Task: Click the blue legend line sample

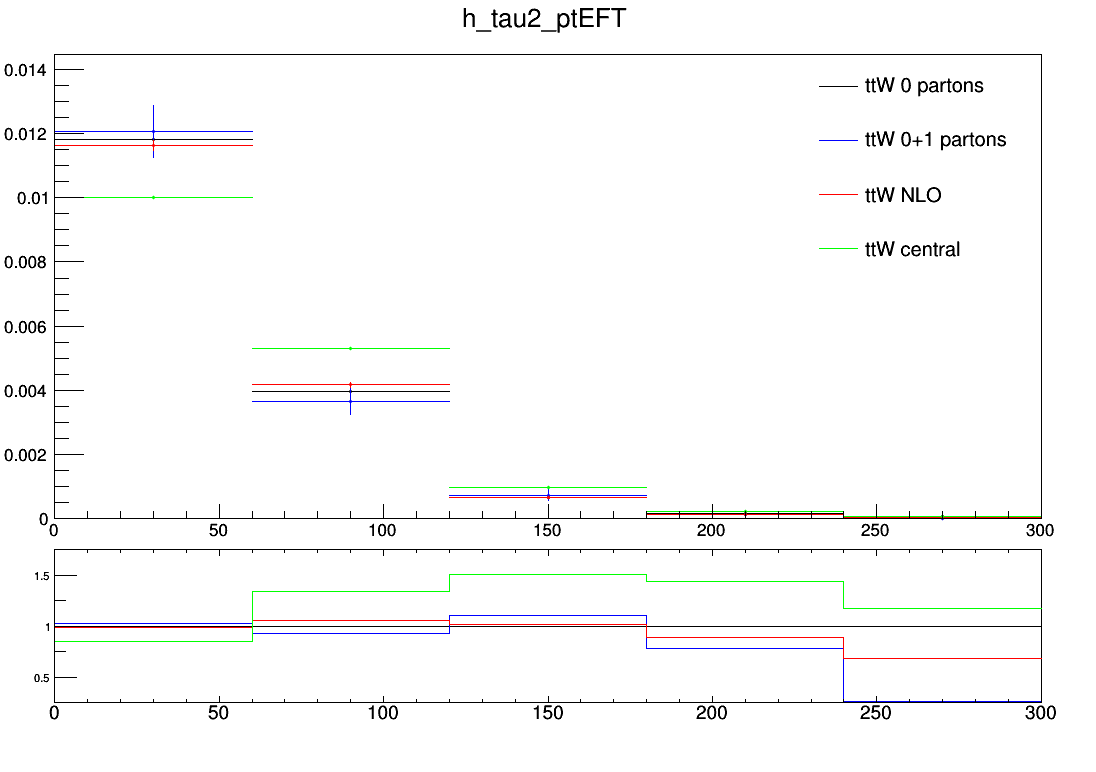Action: coord(838,141)
